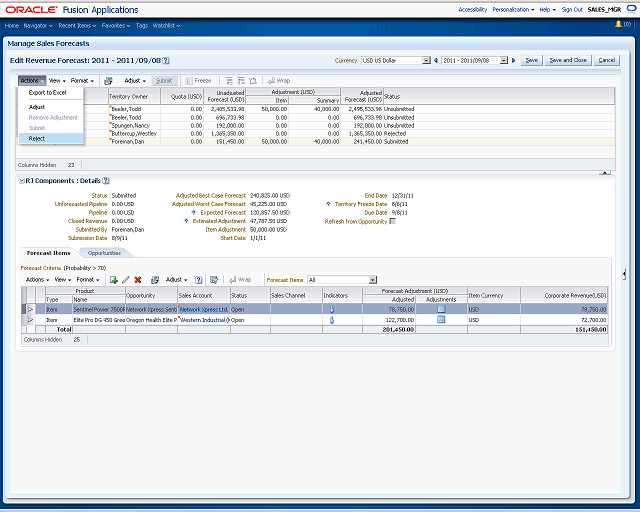
Task: Go to previous forecast period arrow
Action: tap(436, 60)
